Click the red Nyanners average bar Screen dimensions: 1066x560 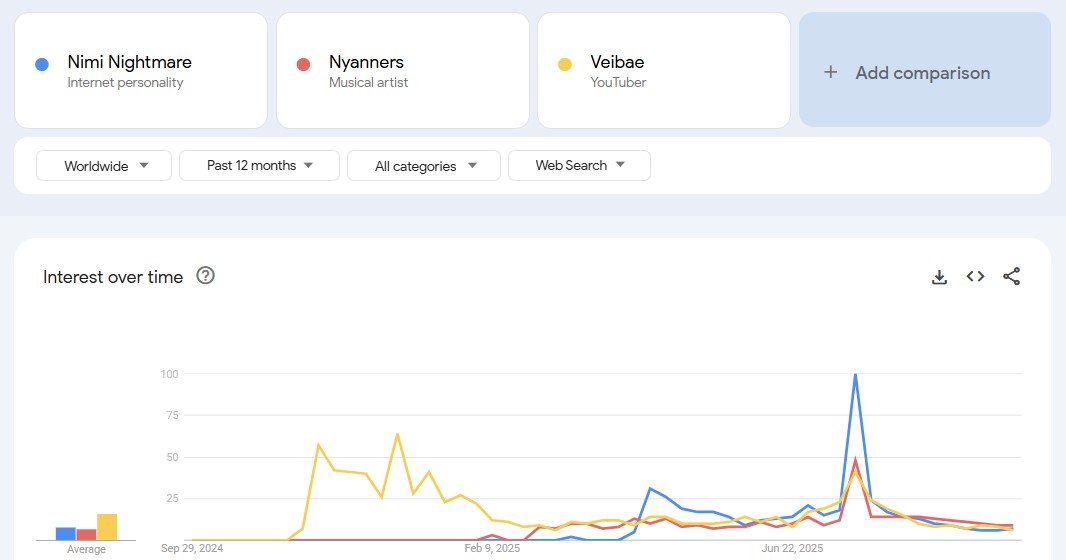(86, 534)
